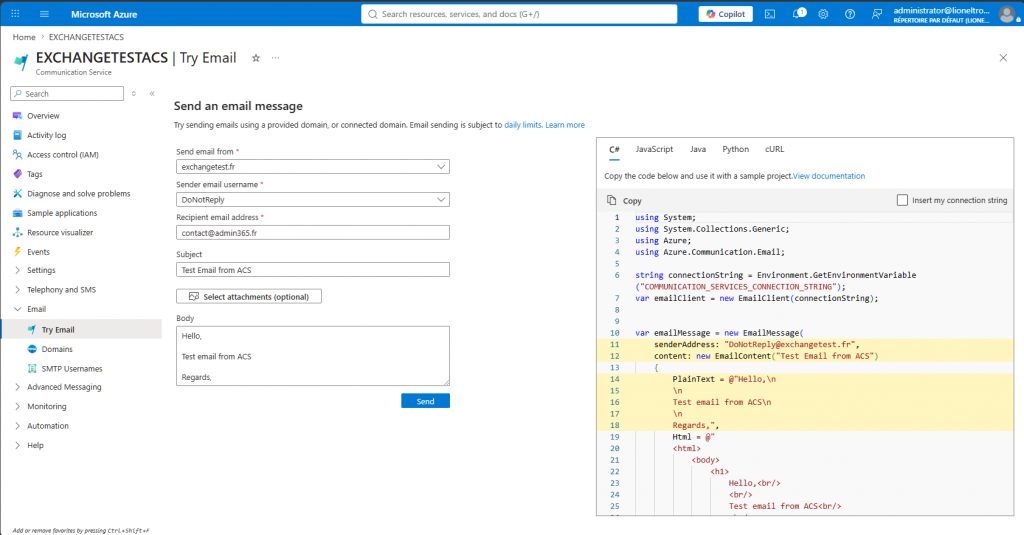Image resolution: width=1024 pixels, height=535 pixels.
Task: Click into the Body text area
Action: pyautogui.click(x=313, y=356)
